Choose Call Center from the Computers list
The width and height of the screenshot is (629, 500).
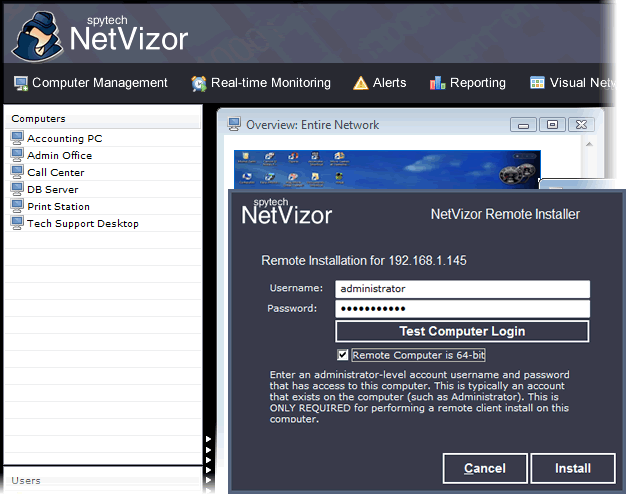[x=103, y=172]
